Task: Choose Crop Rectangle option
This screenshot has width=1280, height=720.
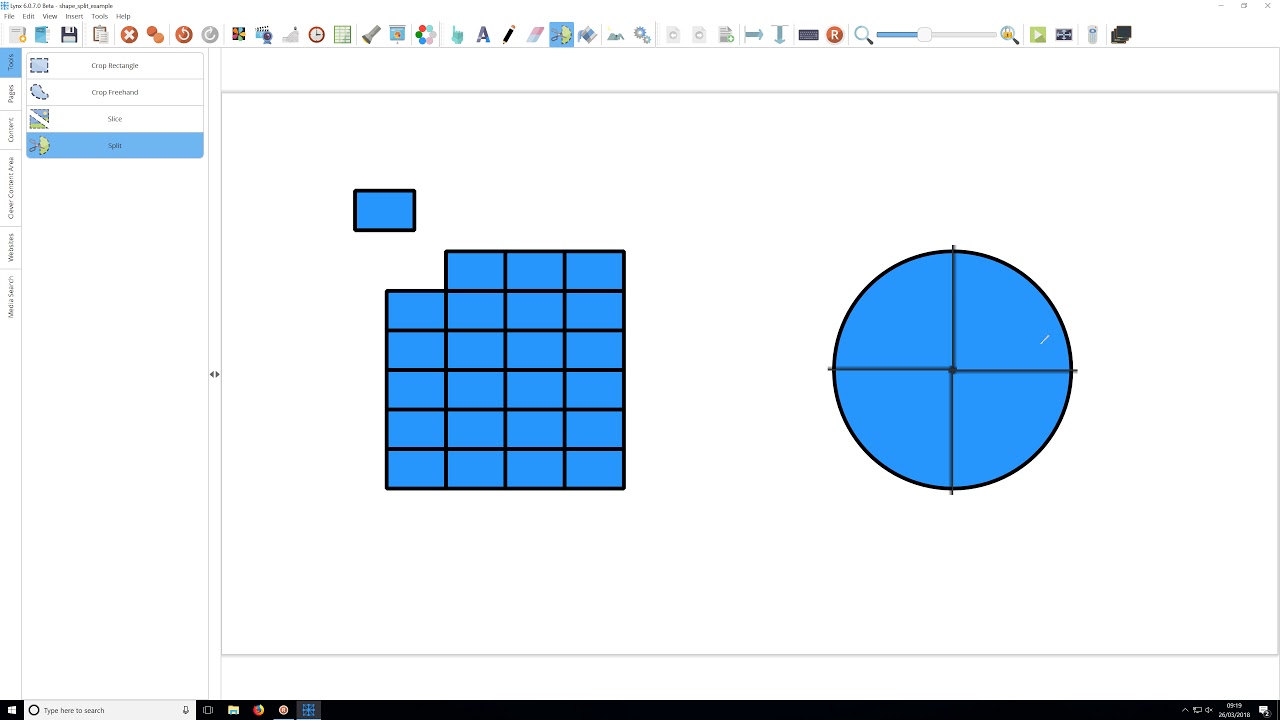Action: click(115, 65)
